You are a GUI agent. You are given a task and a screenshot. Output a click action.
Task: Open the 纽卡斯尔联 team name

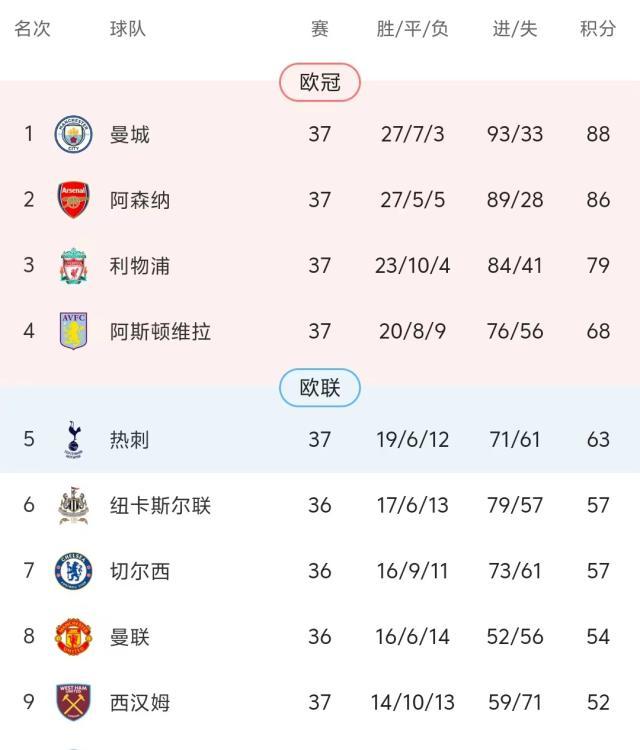[160, 505]
